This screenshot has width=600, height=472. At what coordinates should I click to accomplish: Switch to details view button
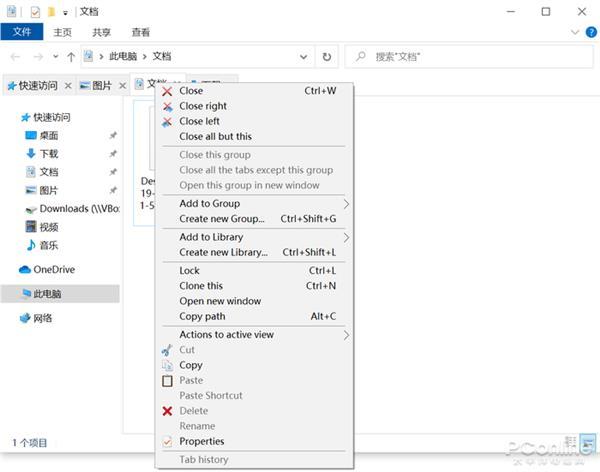571,443
